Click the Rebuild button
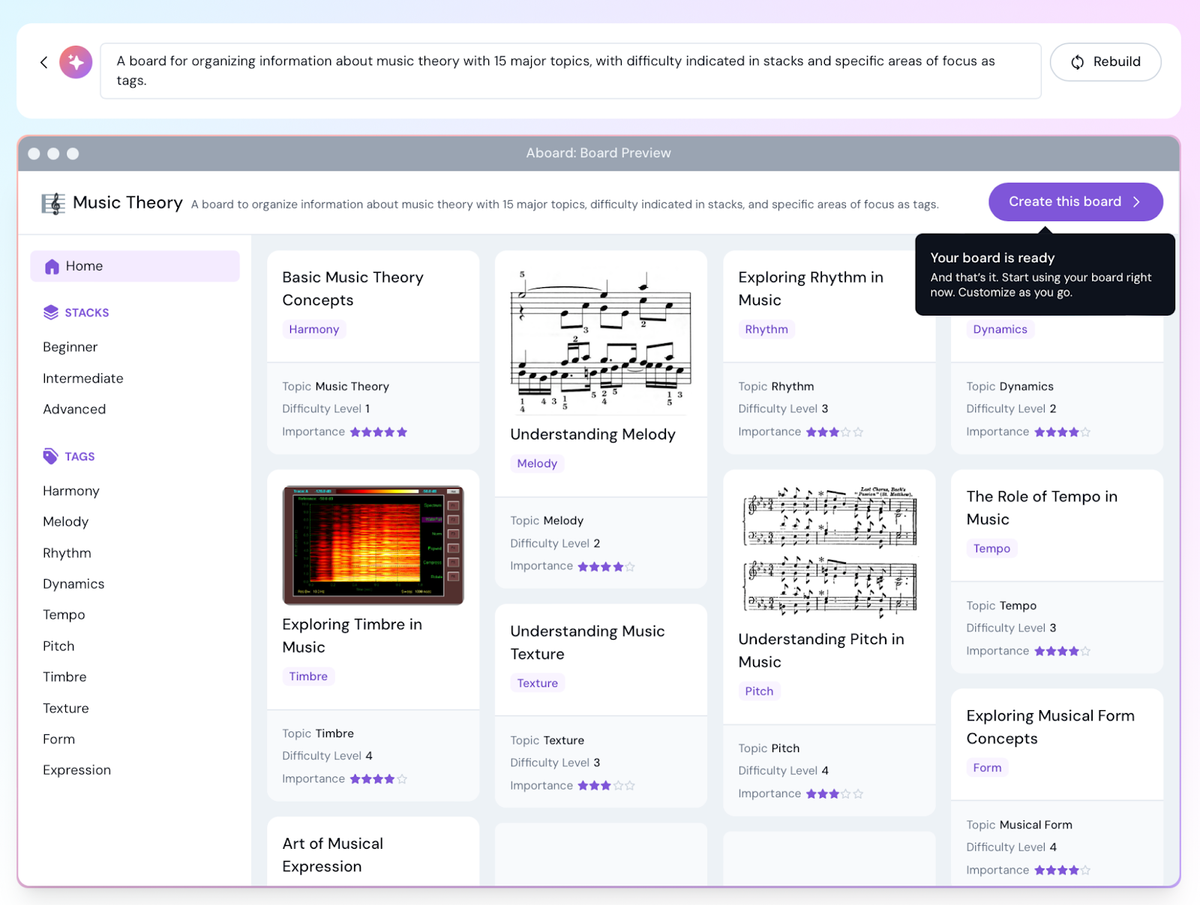 point(1105,61)
